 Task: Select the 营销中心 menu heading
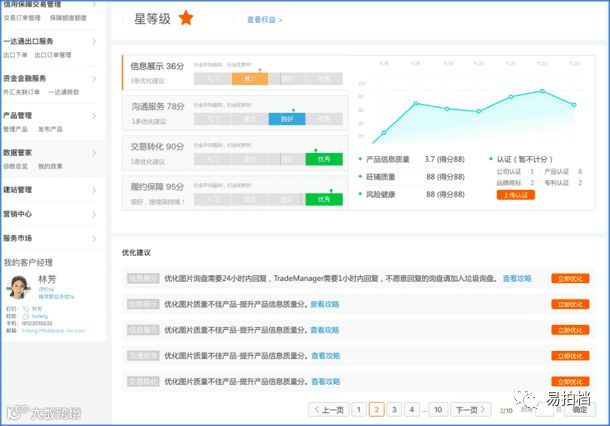point(18,214)
